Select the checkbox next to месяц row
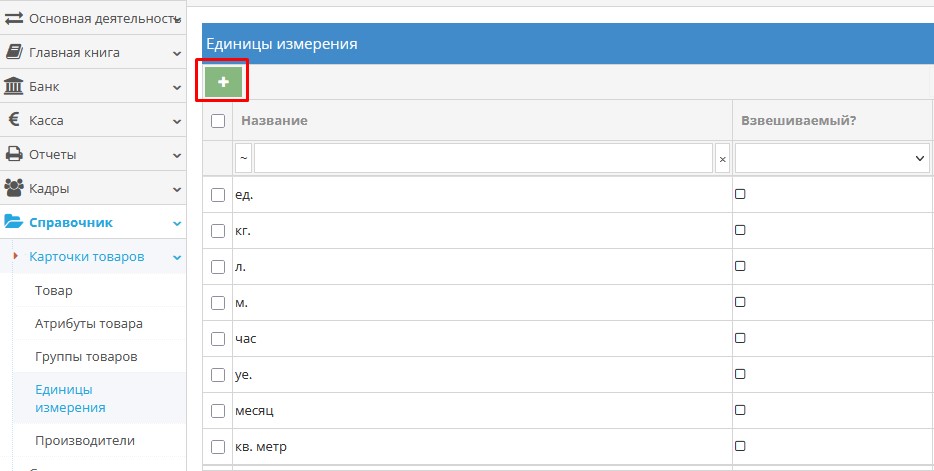Screen dimensions: 934x471 pos(218,411)
